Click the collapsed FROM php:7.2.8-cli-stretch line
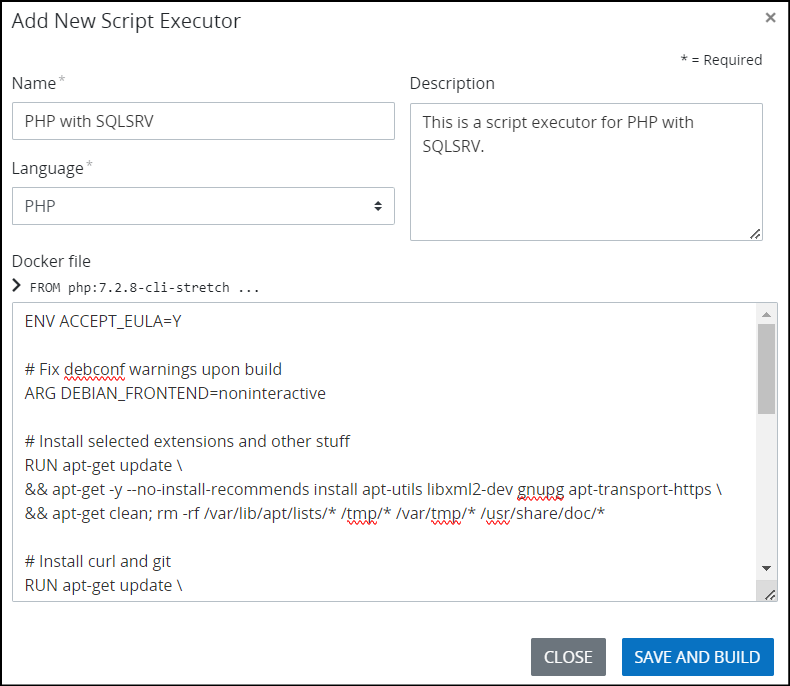 click(144, 287)
